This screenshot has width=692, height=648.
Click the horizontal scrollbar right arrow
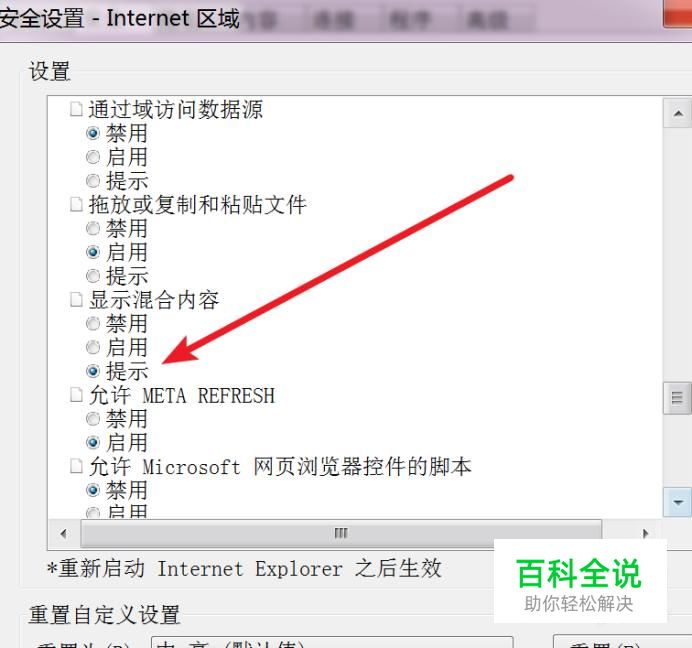click(645, 533)
